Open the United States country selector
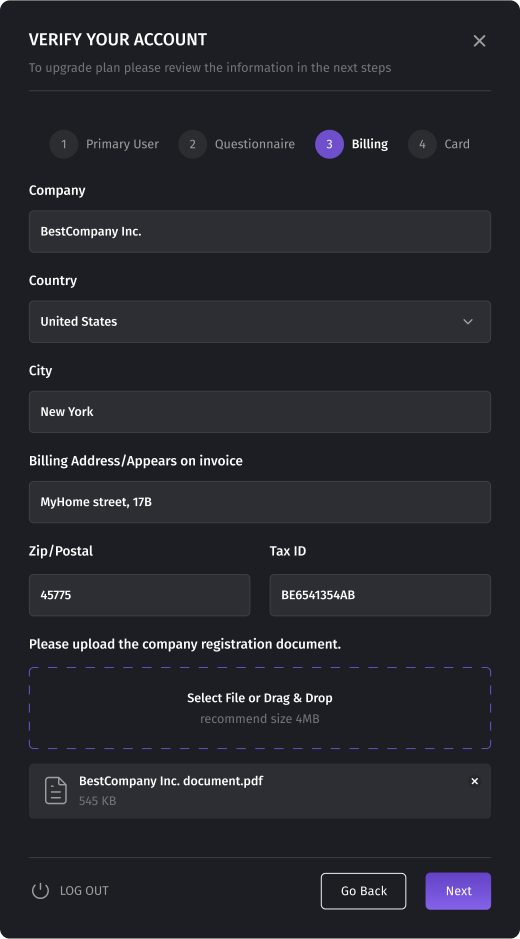 260,322
